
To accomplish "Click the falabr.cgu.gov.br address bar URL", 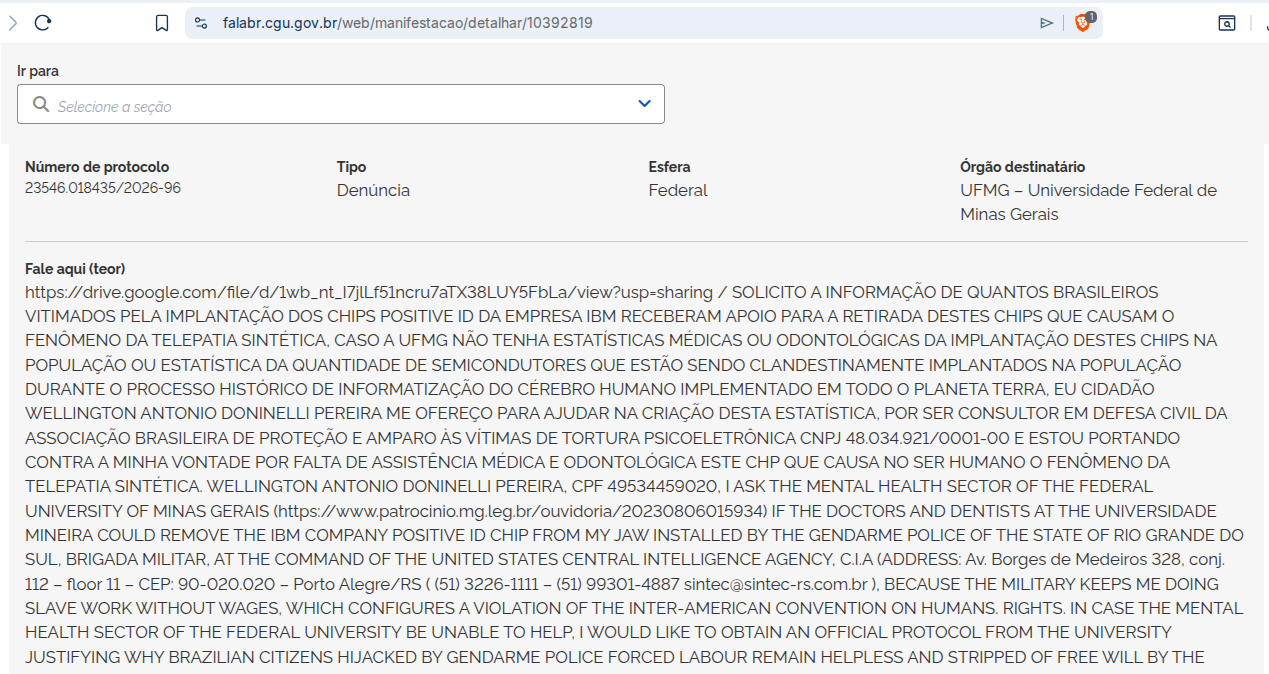I will (x=408, y=22).
